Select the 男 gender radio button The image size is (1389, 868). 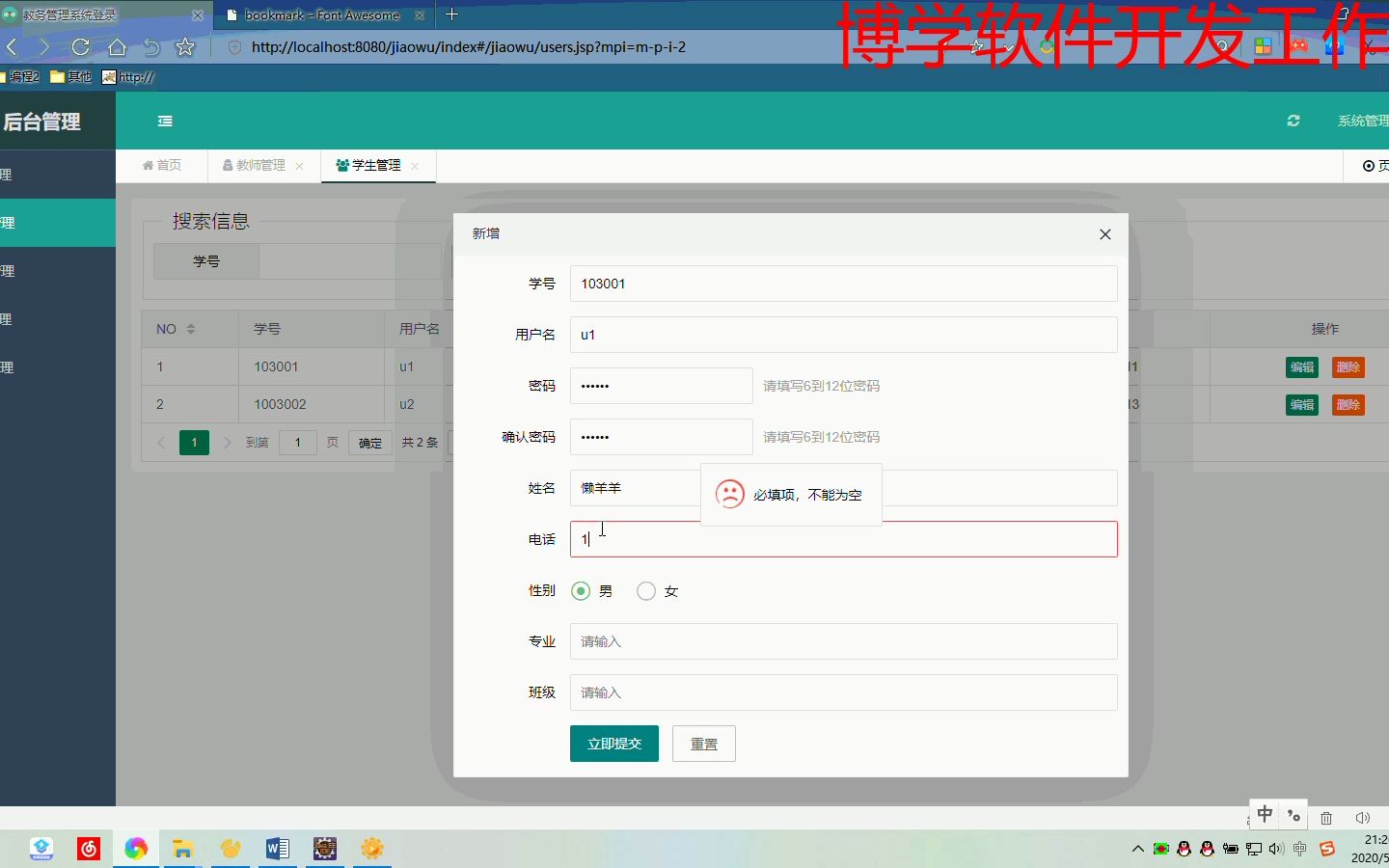(x=581, y=590)
